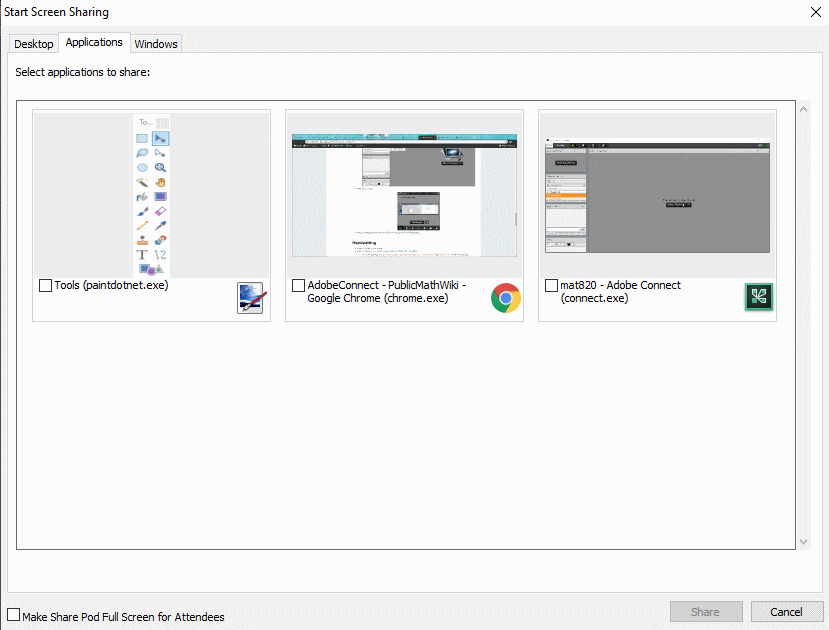Viewport: 829px width, 630px height.
Task: Cancel the screen sharing dialog
Action: (x=786, y=612)
